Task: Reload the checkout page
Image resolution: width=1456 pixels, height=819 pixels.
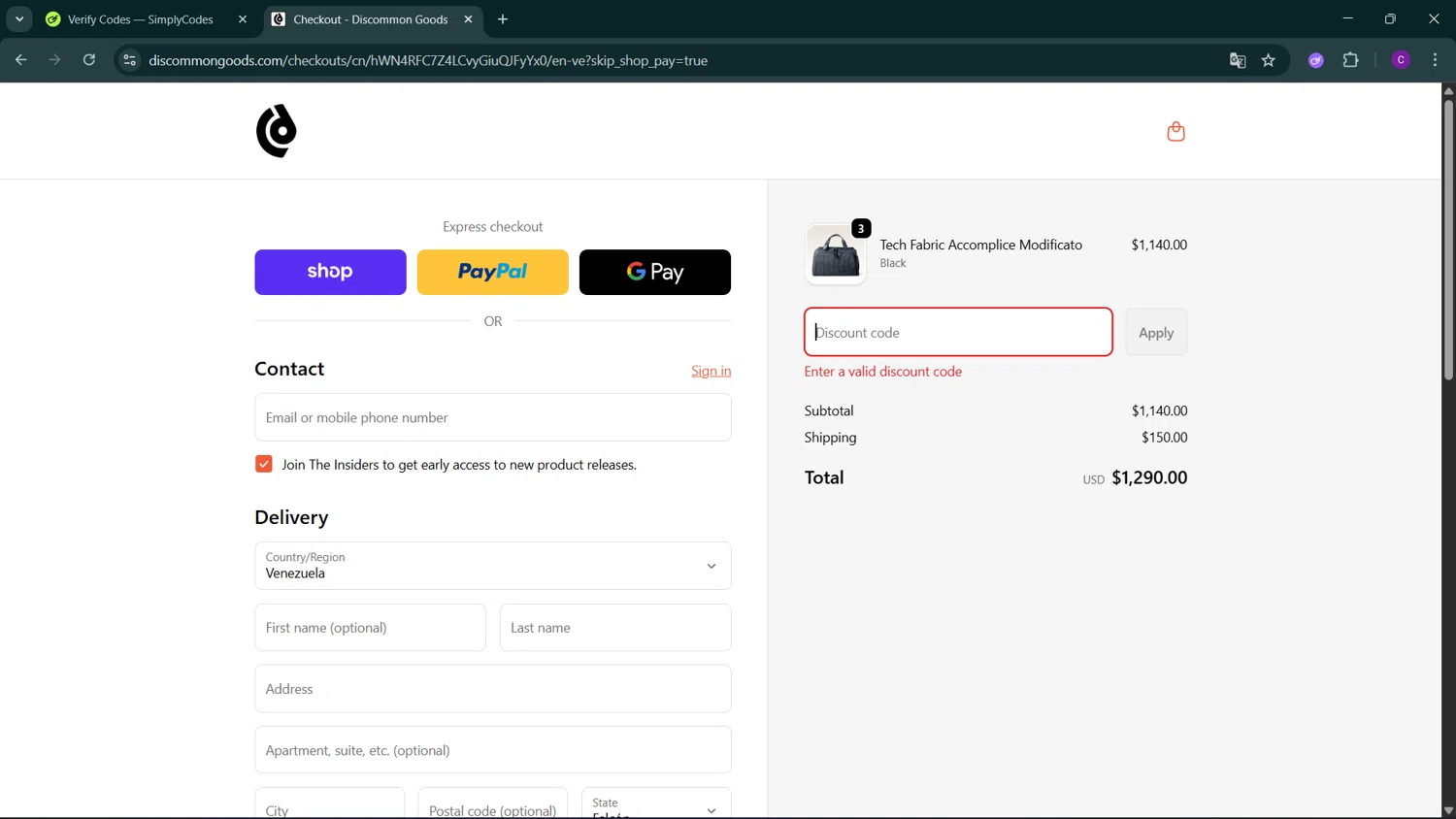Action: pyautogui.click(x=89, y=60)
